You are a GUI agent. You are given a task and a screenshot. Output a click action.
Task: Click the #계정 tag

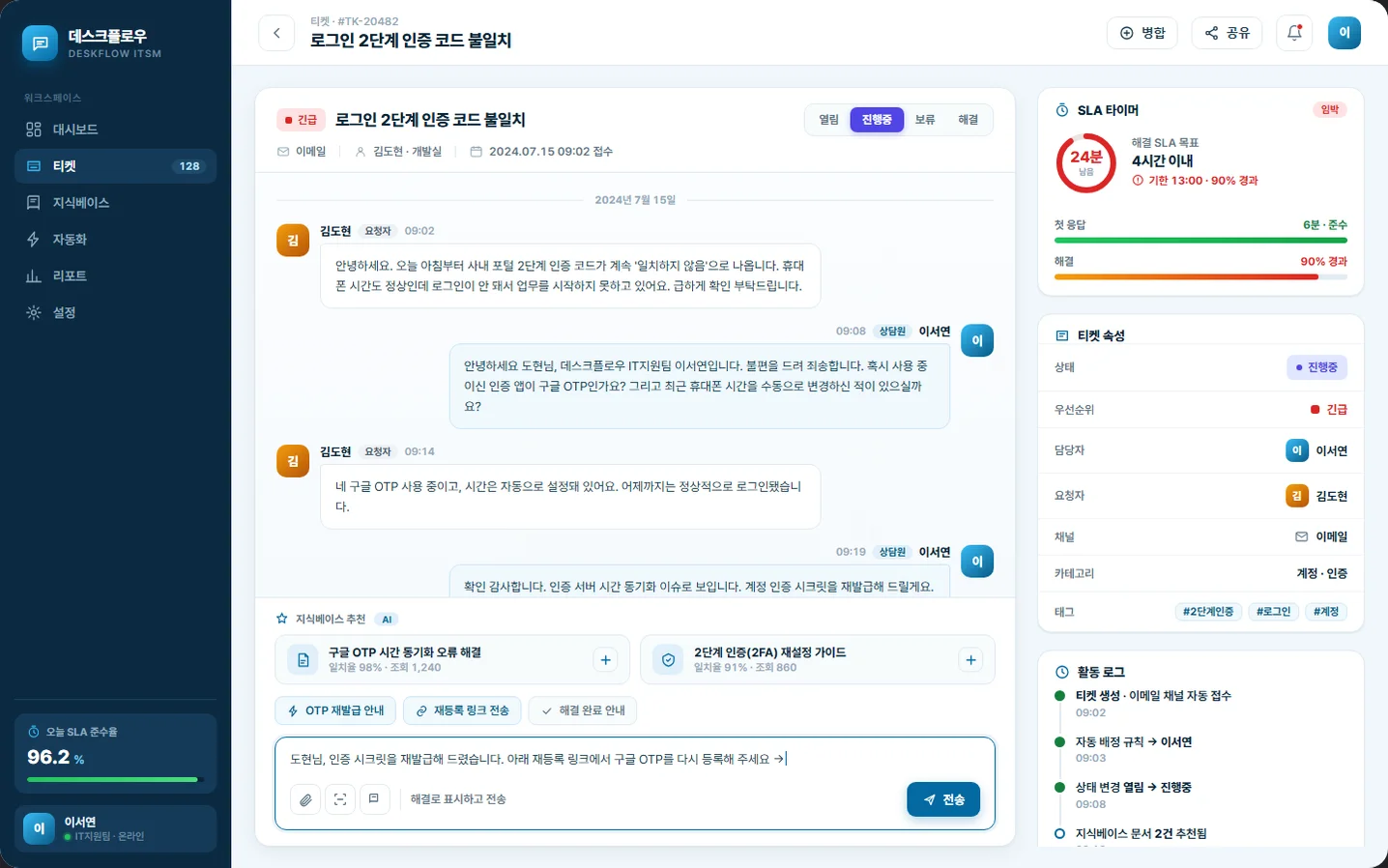point(1326,612)
